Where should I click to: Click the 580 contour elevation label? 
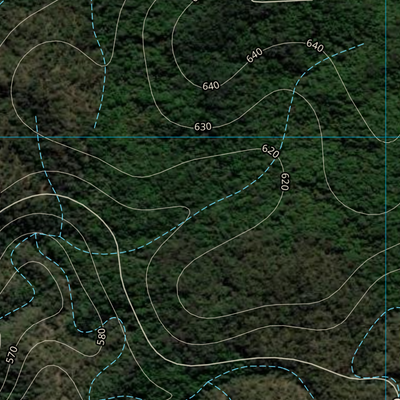click(x=101, y=337)
